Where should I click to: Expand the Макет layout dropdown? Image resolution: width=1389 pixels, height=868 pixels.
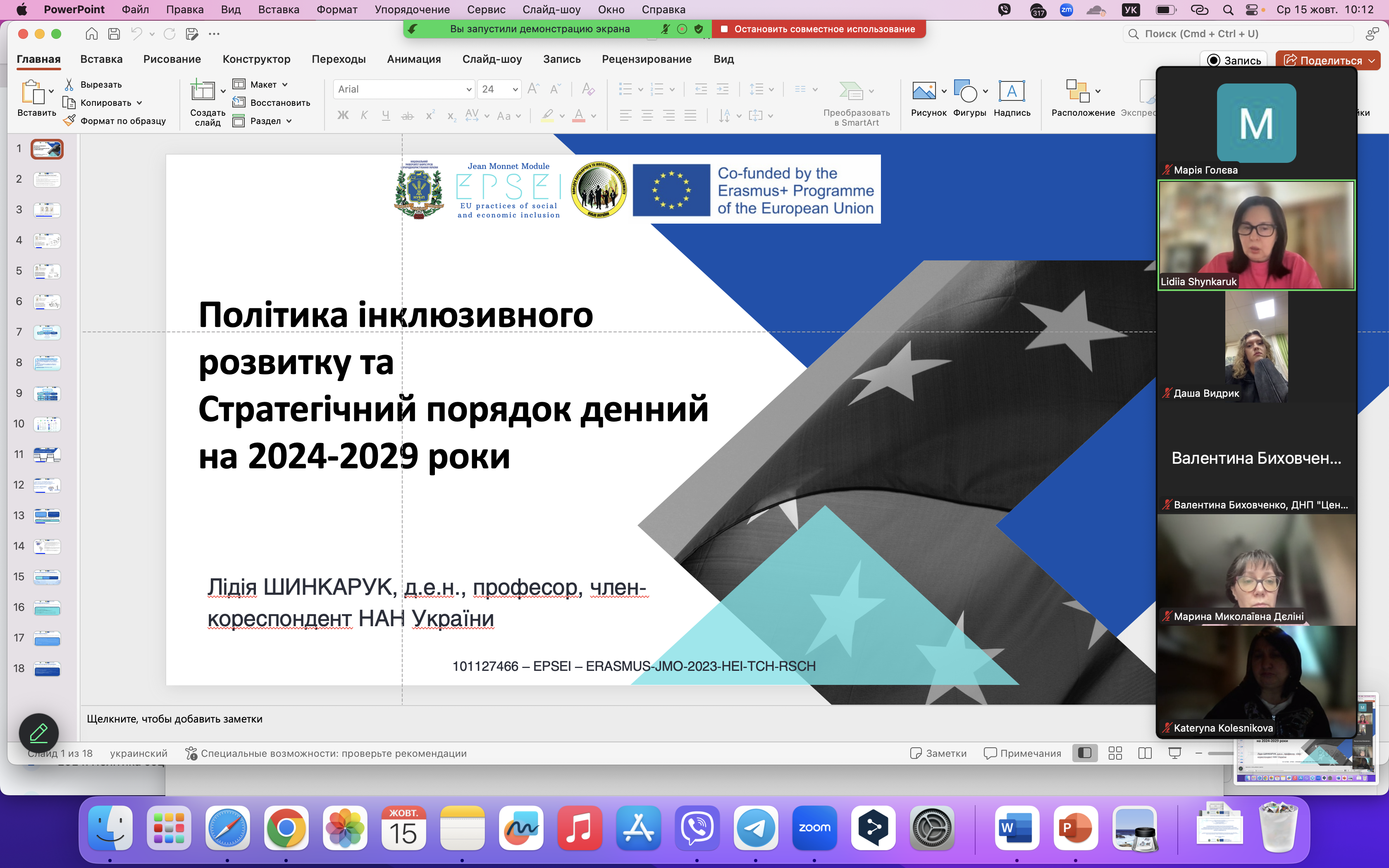(285, 84)
